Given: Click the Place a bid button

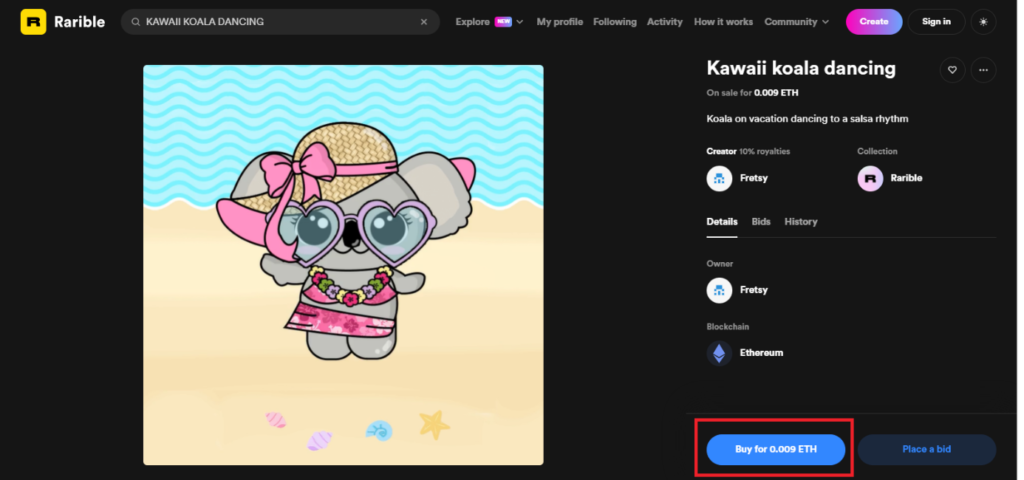Looking at the screenshot, I should 927,449.
